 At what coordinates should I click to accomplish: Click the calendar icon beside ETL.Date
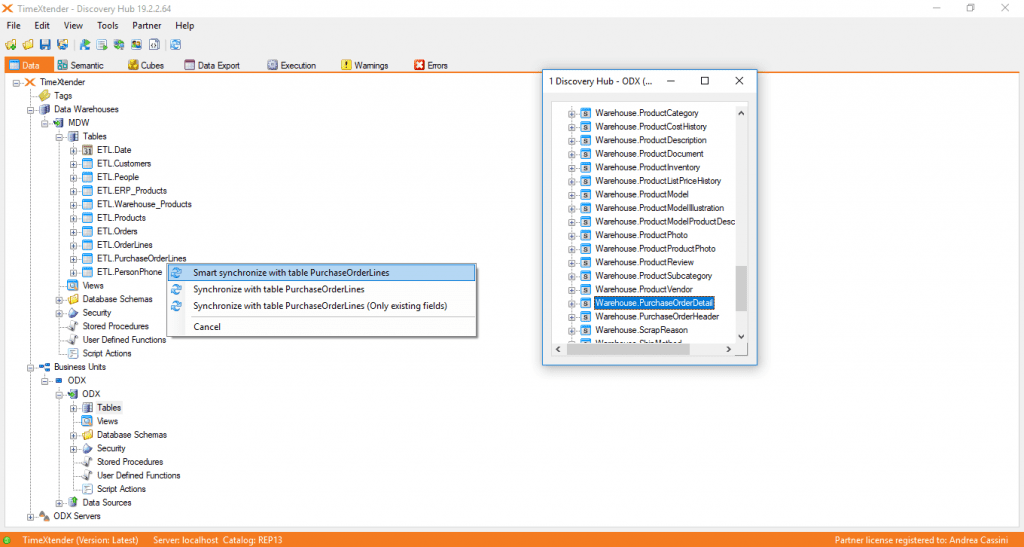[x=88, y=150]
